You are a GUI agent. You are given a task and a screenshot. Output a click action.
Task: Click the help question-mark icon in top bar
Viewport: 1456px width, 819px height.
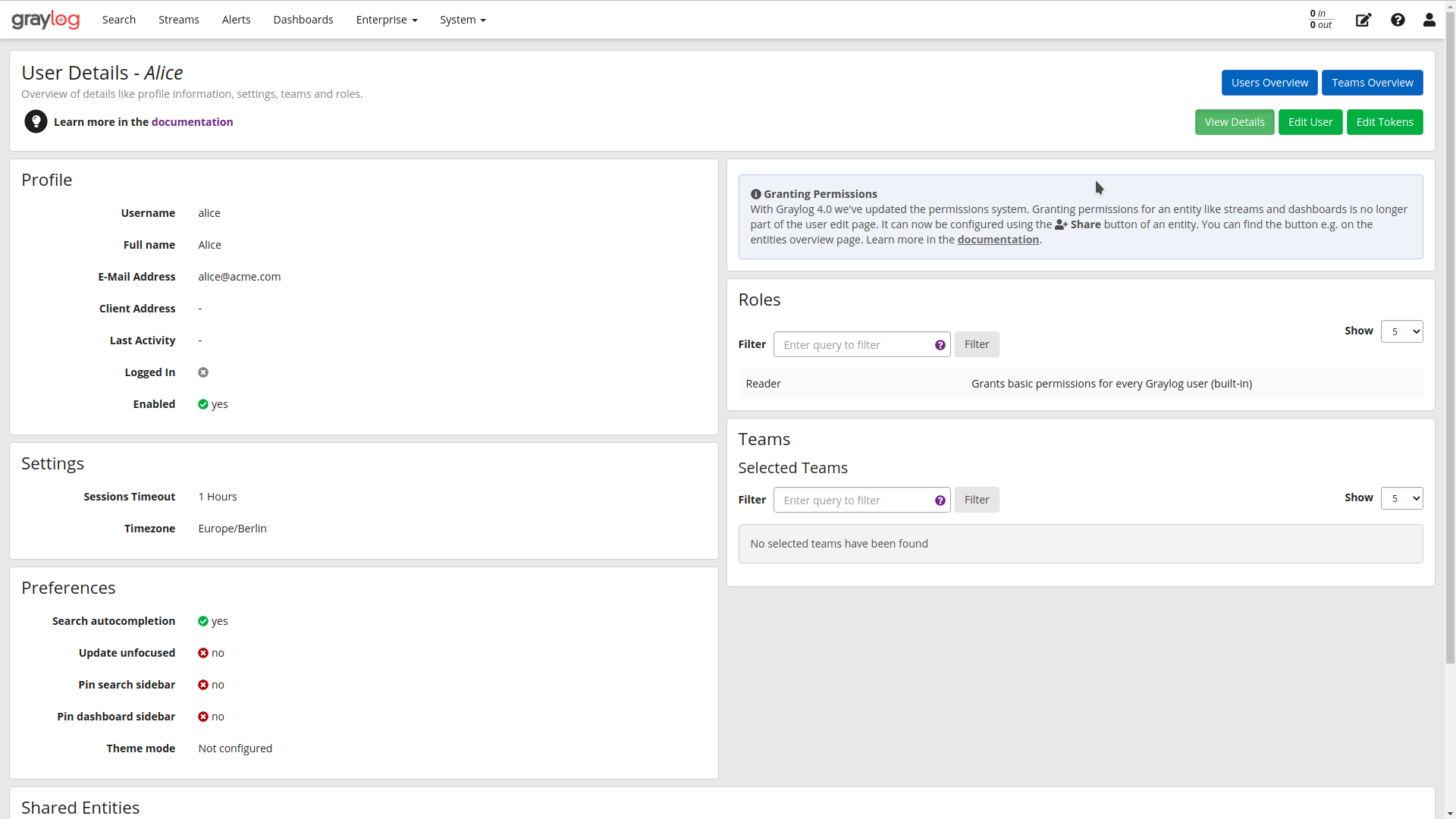(x=1398, y=20)
